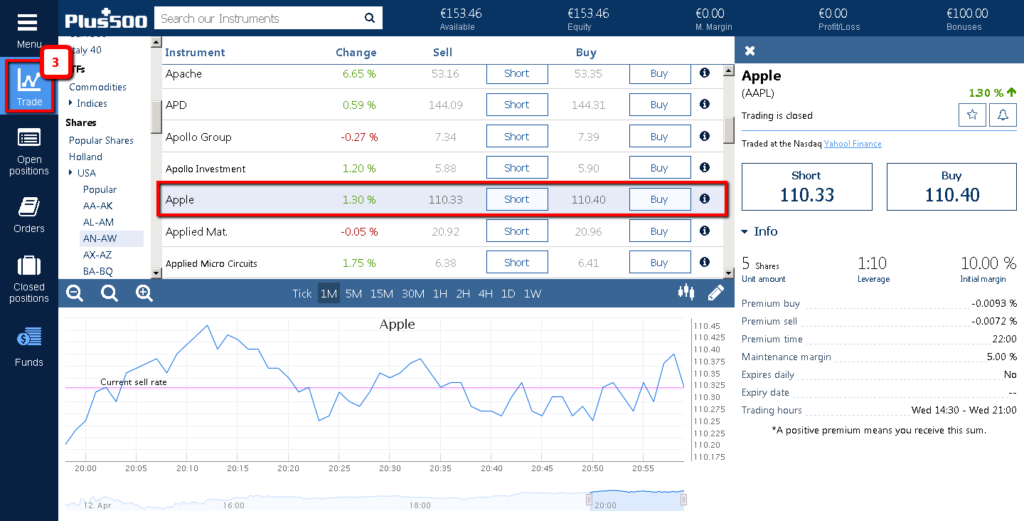The image size is (1024, 521).
Task: Switch chart to candlestick type
Action: coord(685,293)
